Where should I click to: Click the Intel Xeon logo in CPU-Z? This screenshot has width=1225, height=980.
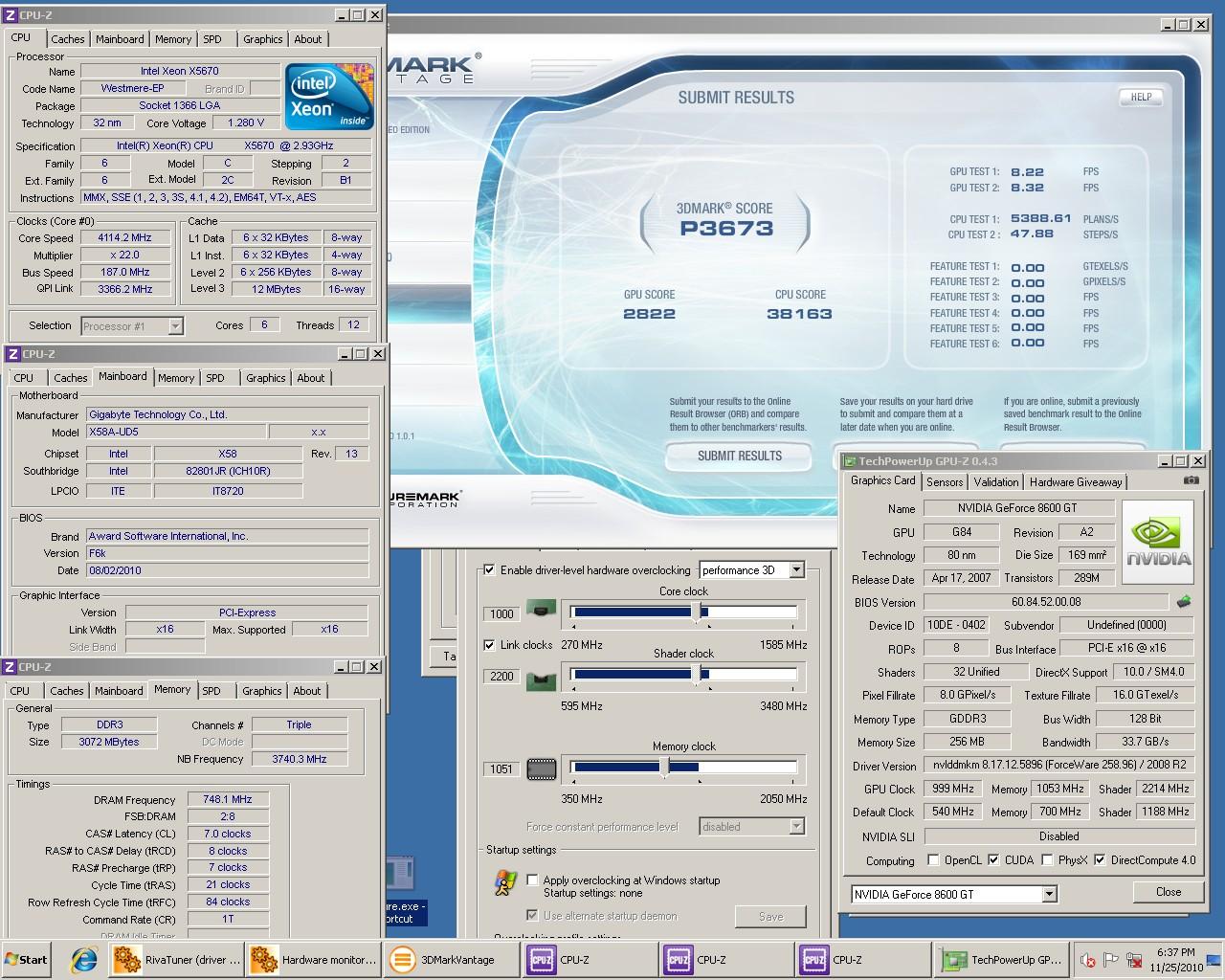click(330, 97)
